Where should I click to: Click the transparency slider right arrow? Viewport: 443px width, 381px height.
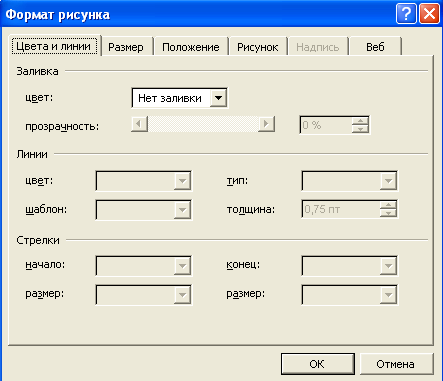[x=266, y=124]
